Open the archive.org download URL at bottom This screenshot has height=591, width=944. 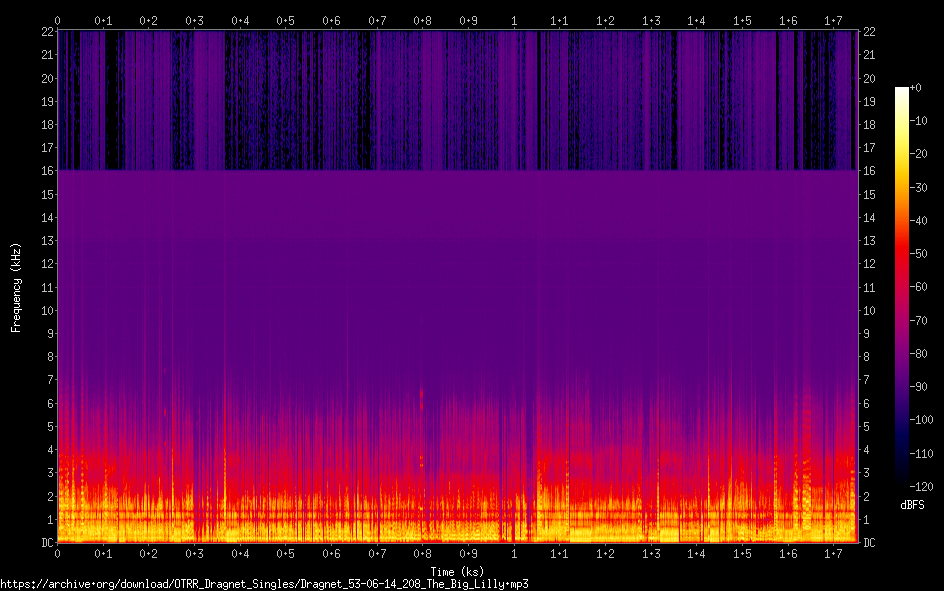264,583
